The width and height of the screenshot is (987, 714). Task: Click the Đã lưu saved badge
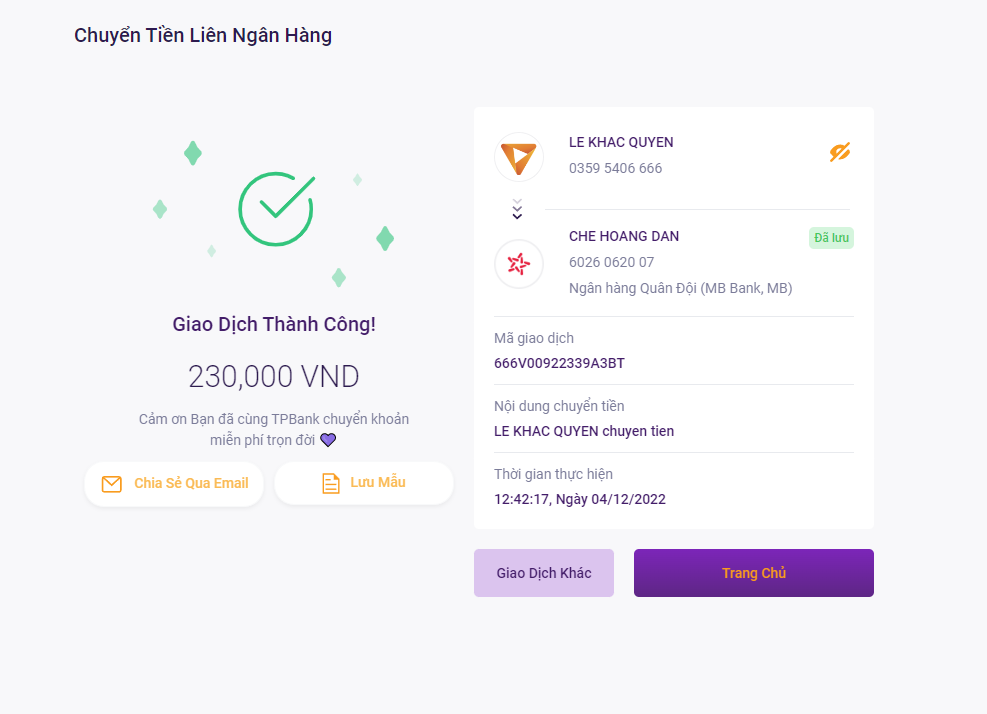831,238
